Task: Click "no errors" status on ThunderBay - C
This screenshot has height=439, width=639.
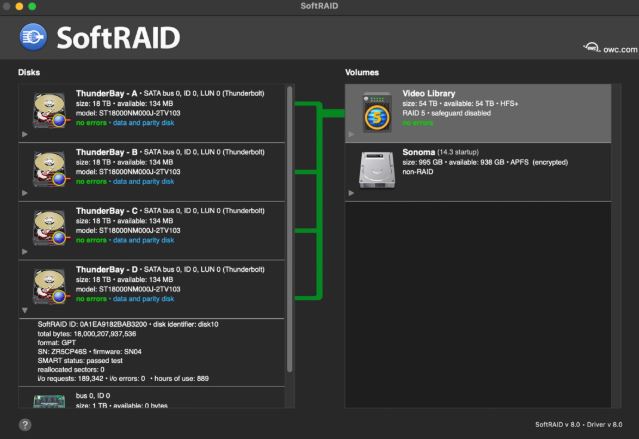Action: [91, 240]
